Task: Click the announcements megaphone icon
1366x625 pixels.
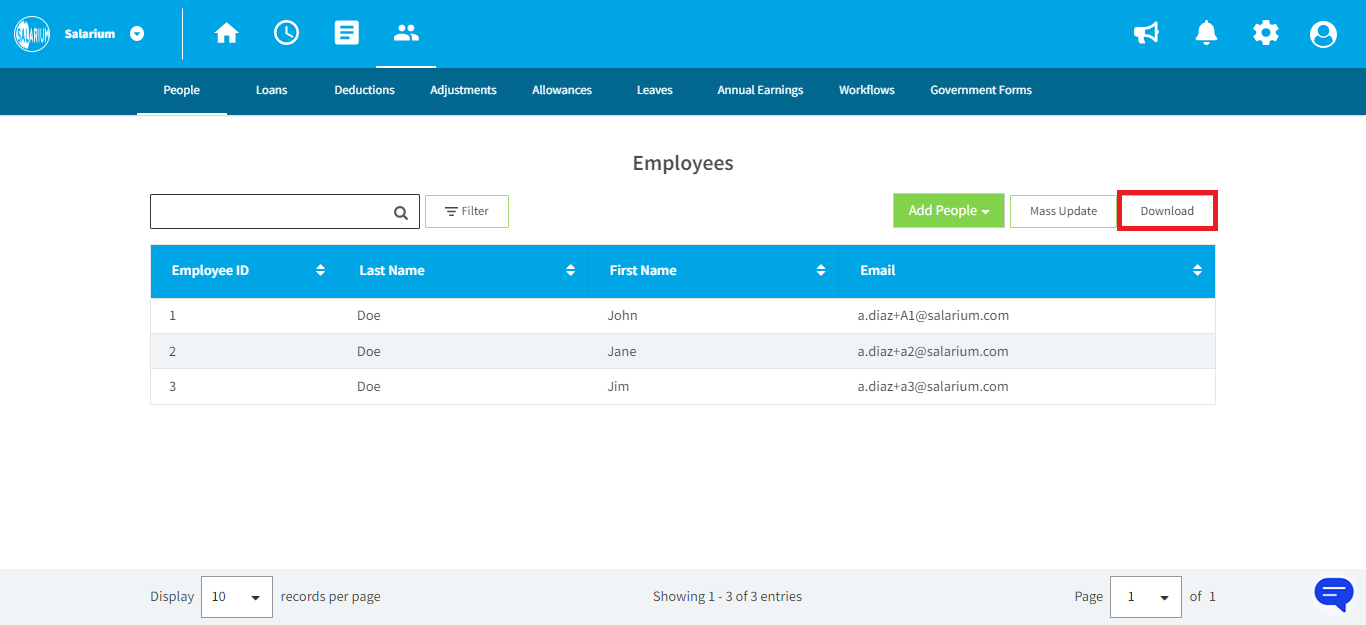Action: pos(1146,34)
